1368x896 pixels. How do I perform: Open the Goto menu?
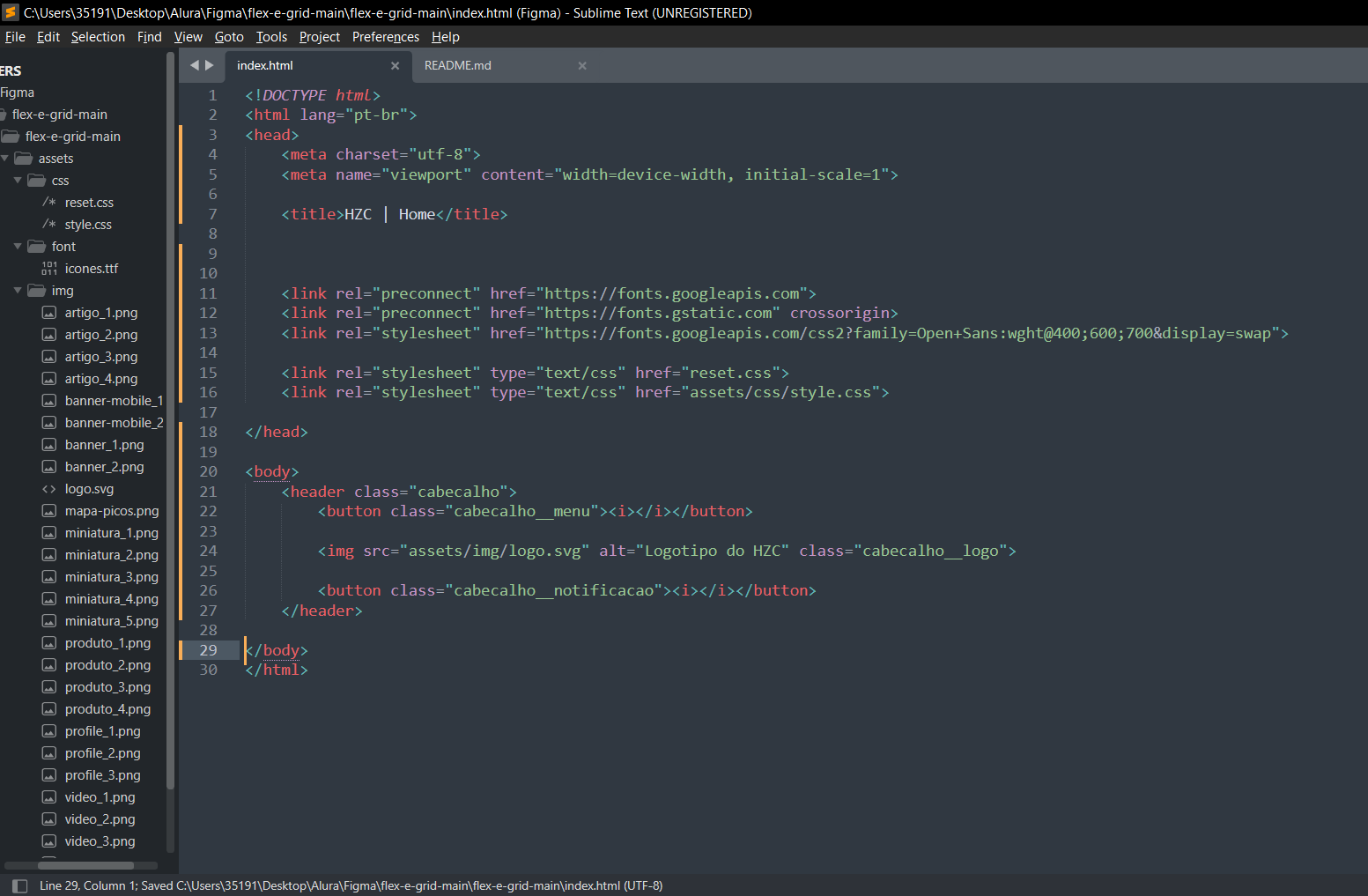(229, 37)
